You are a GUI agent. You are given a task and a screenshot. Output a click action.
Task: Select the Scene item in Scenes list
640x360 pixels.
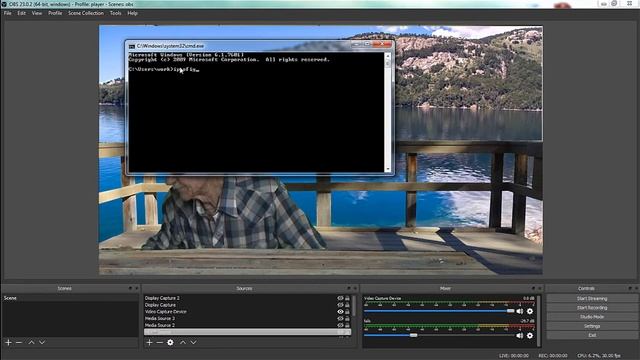(70, 298)
